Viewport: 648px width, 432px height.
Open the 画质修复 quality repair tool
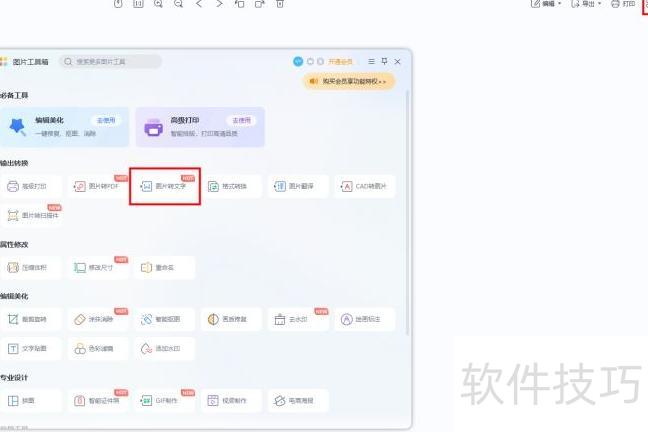coord(231,319)
